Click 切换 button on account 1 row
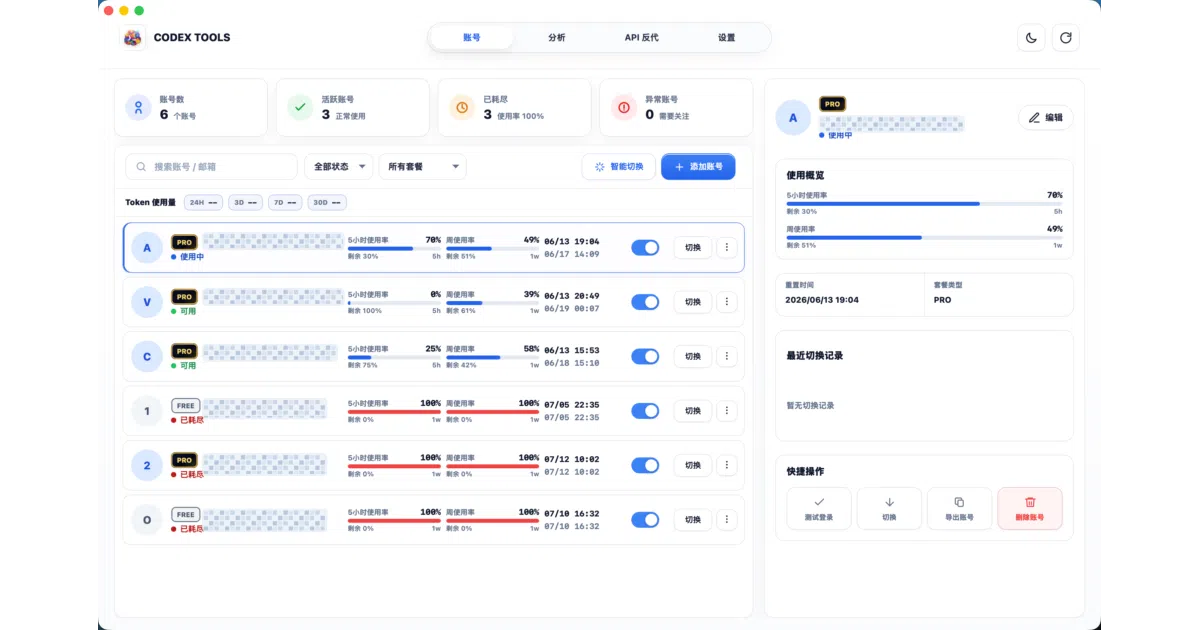 pyautogui.click(x=693, y=411)
